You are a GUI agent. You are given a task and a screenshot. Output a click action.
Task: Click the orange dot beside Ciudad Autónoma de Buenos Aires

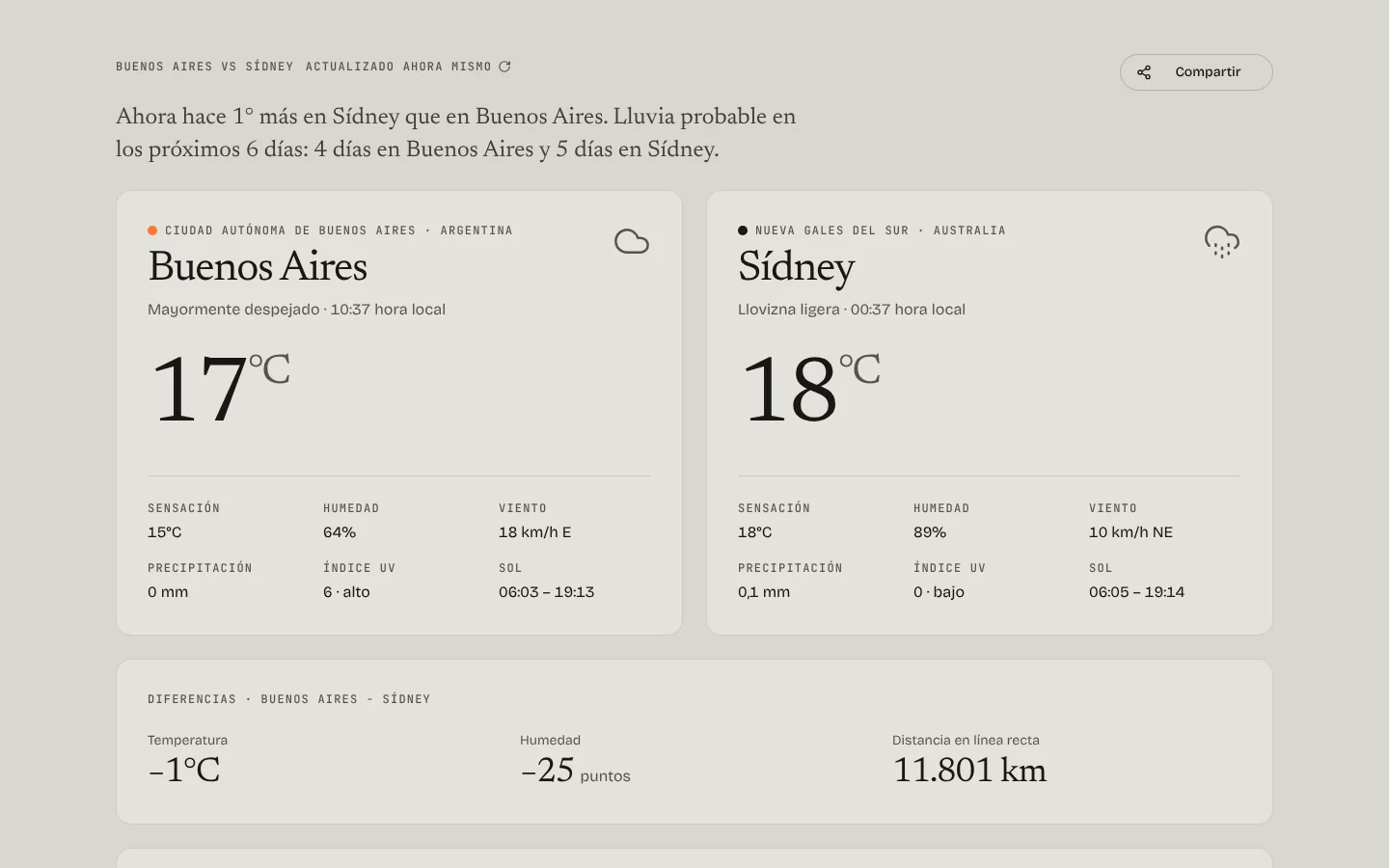tap(152, 231)
